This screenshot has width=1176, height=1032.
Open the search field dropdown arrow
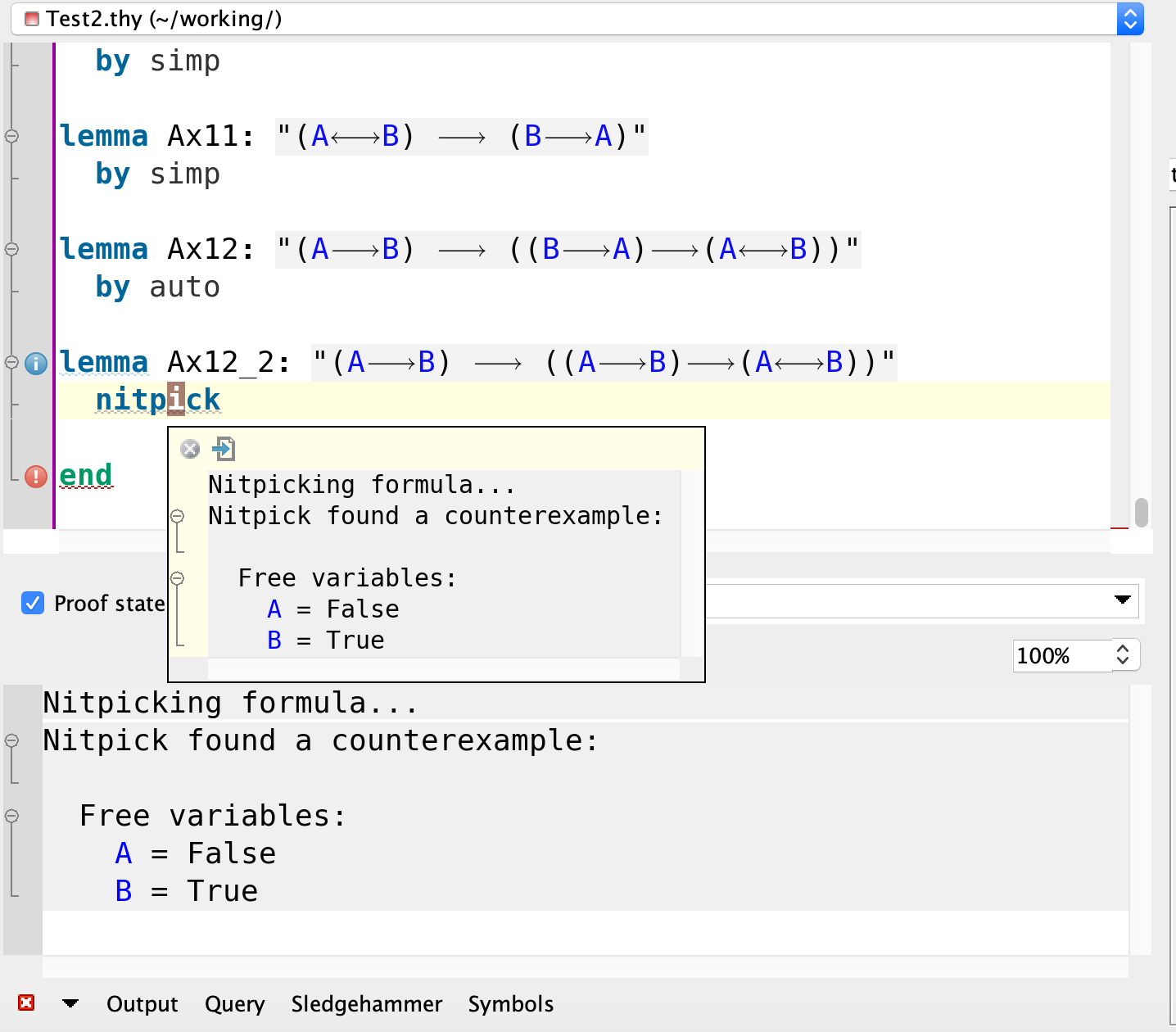pos(1123,600)
